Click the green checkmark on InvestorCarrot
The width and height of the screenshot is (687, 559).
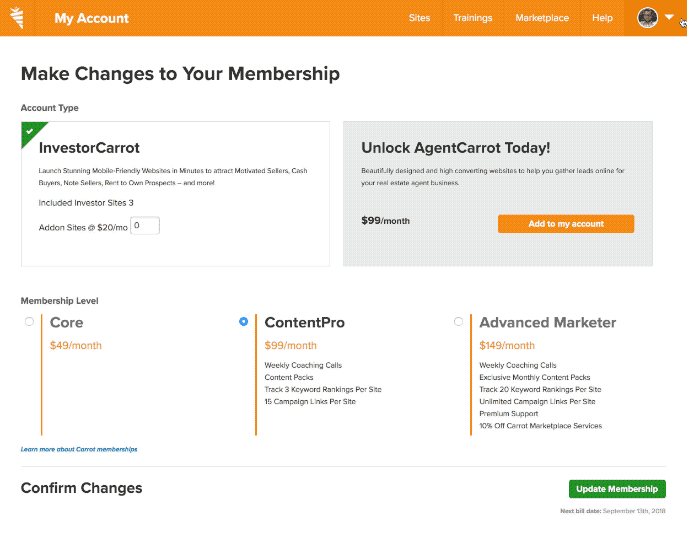[30, 131]
